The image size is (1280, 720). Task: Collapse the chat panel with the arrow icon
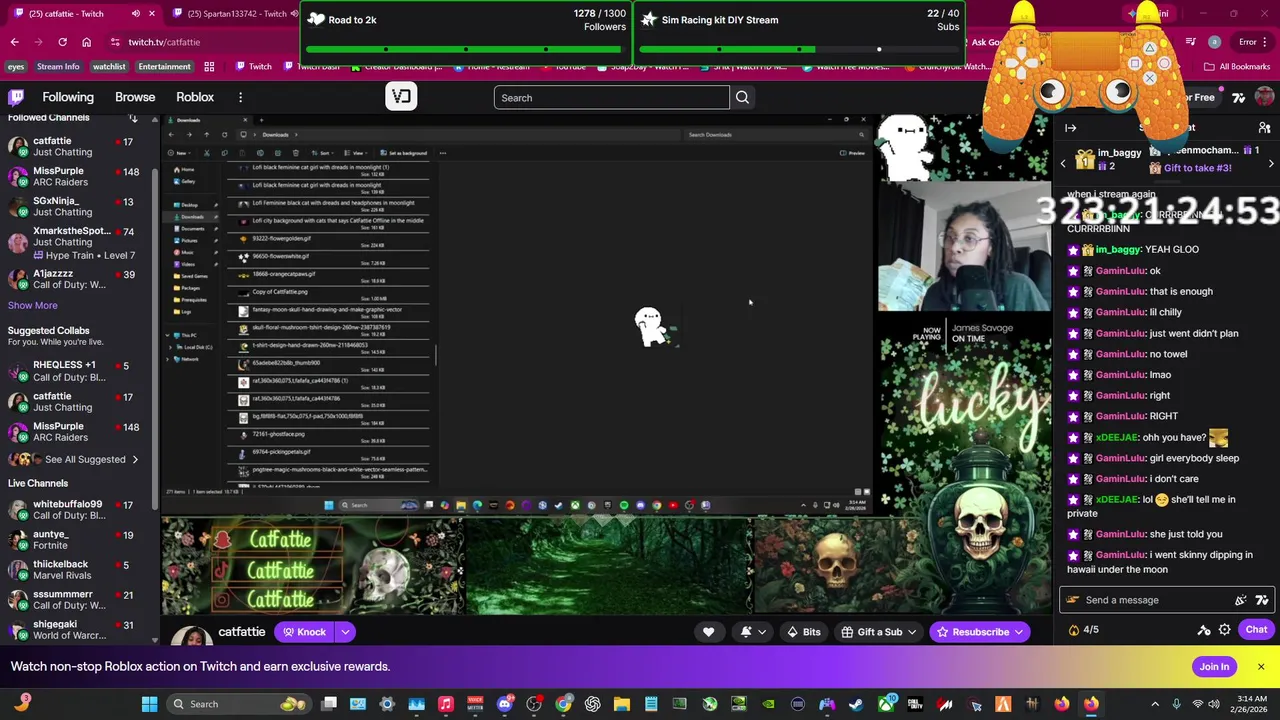(x=1070, y=128)
